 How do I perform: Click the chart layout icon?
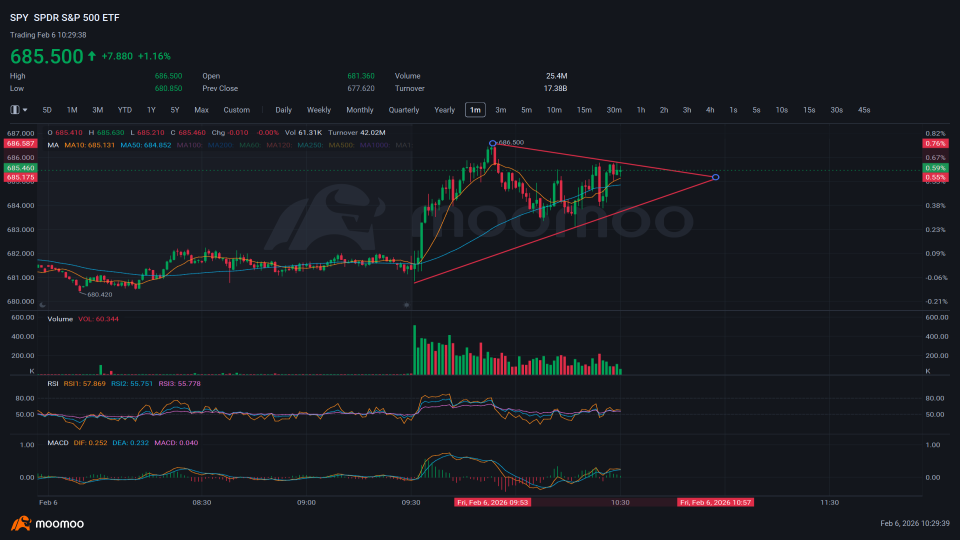(x=15, y=110)
